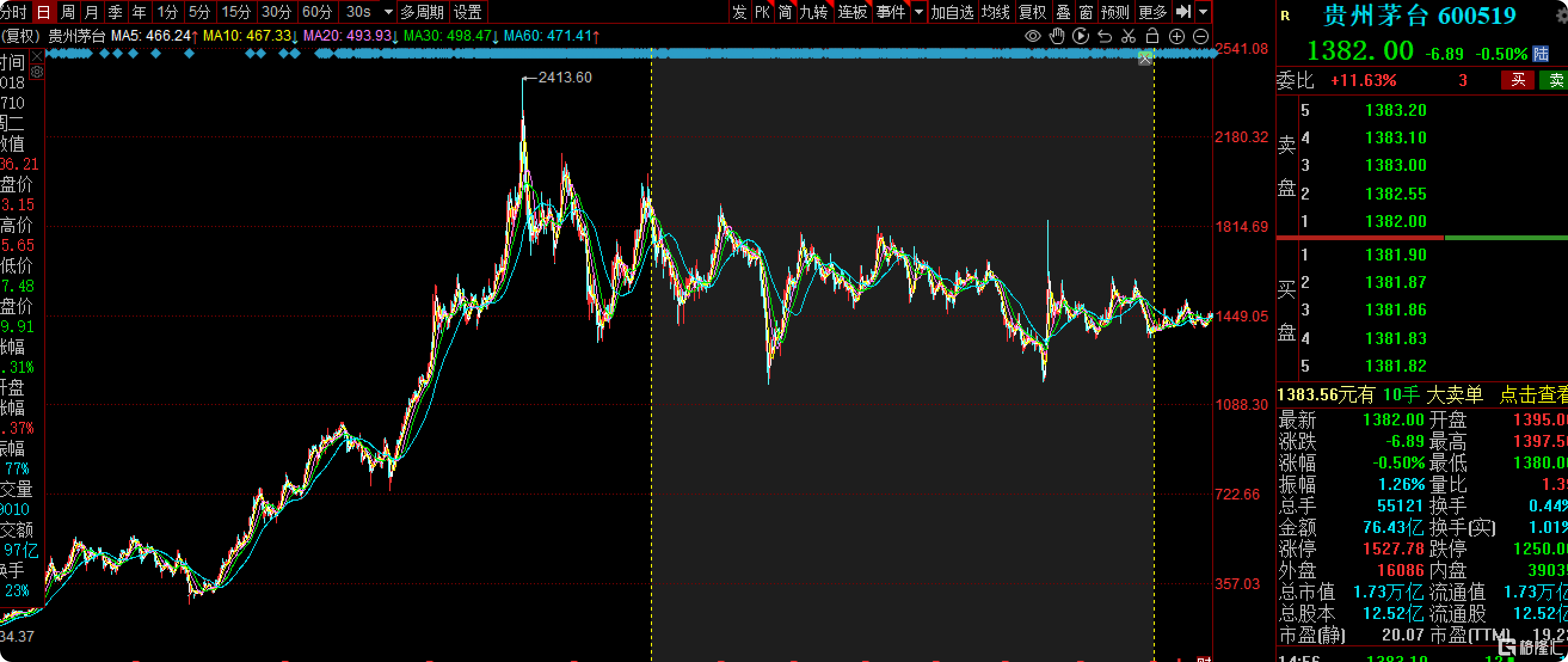Toggle the eye visibility icon above chart

[1032, 36]
